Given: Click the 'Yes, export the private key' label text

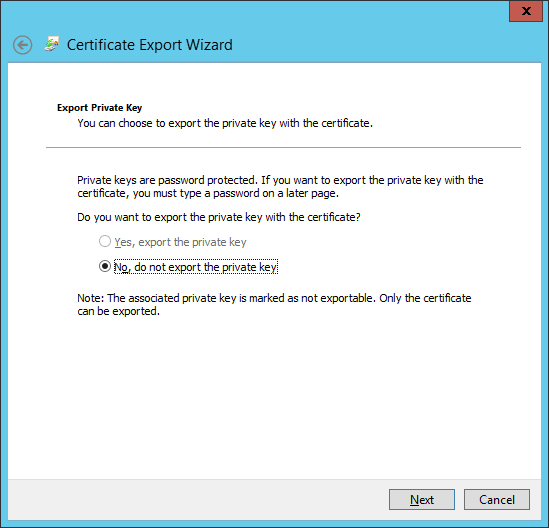Looking at the screenshot, I should click(x=180, y=242).
